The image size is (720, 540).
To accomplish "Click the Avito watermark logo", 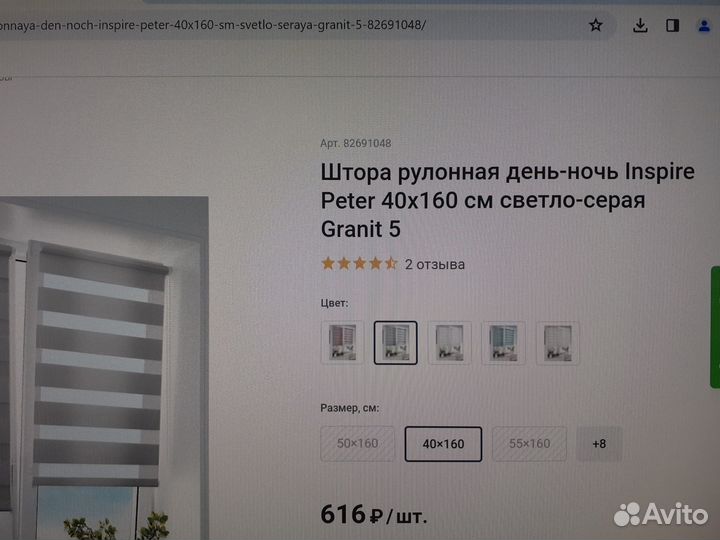I will [x=661, y=514].
